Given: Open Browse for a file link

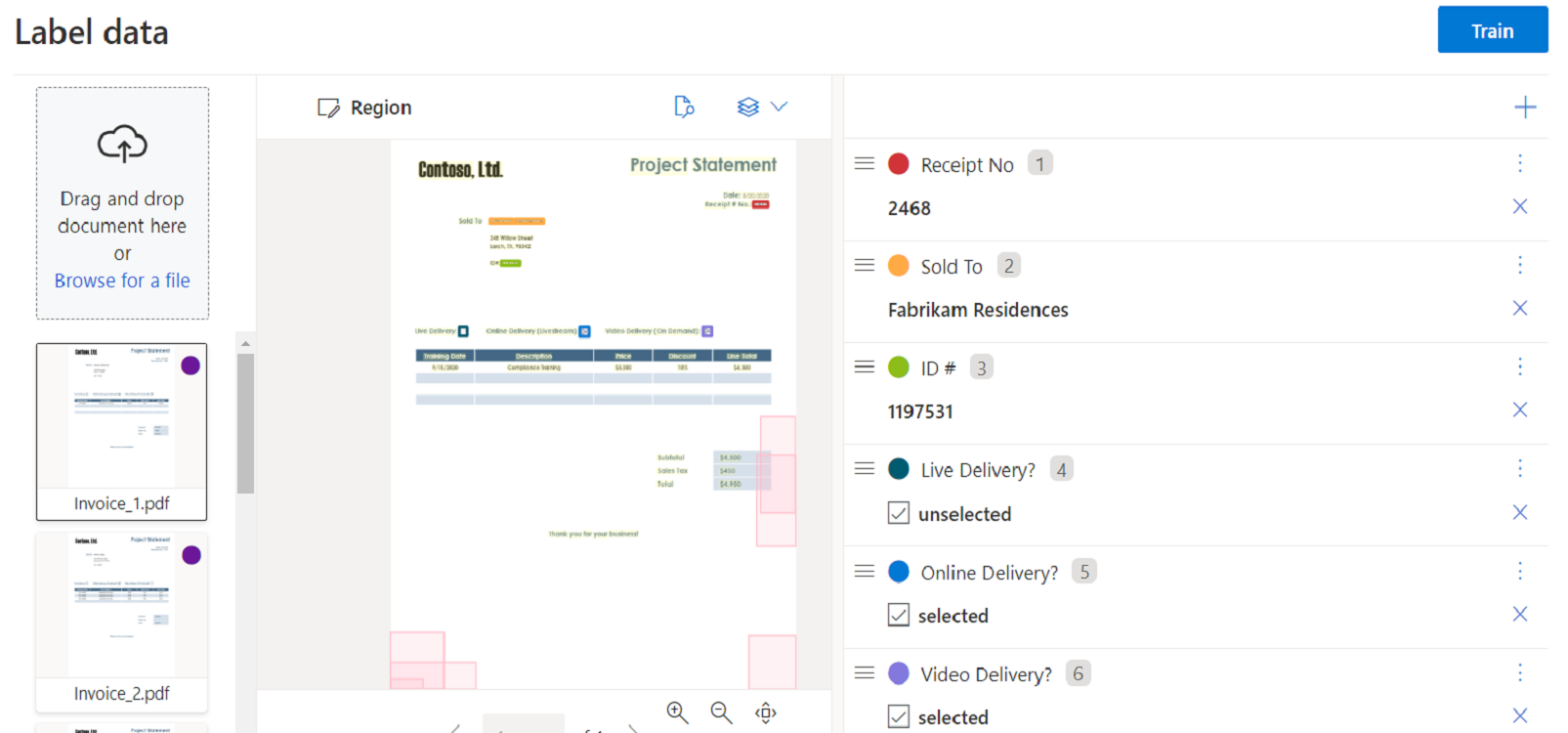Looking at the screenshot, I should (x=122, y=280).
